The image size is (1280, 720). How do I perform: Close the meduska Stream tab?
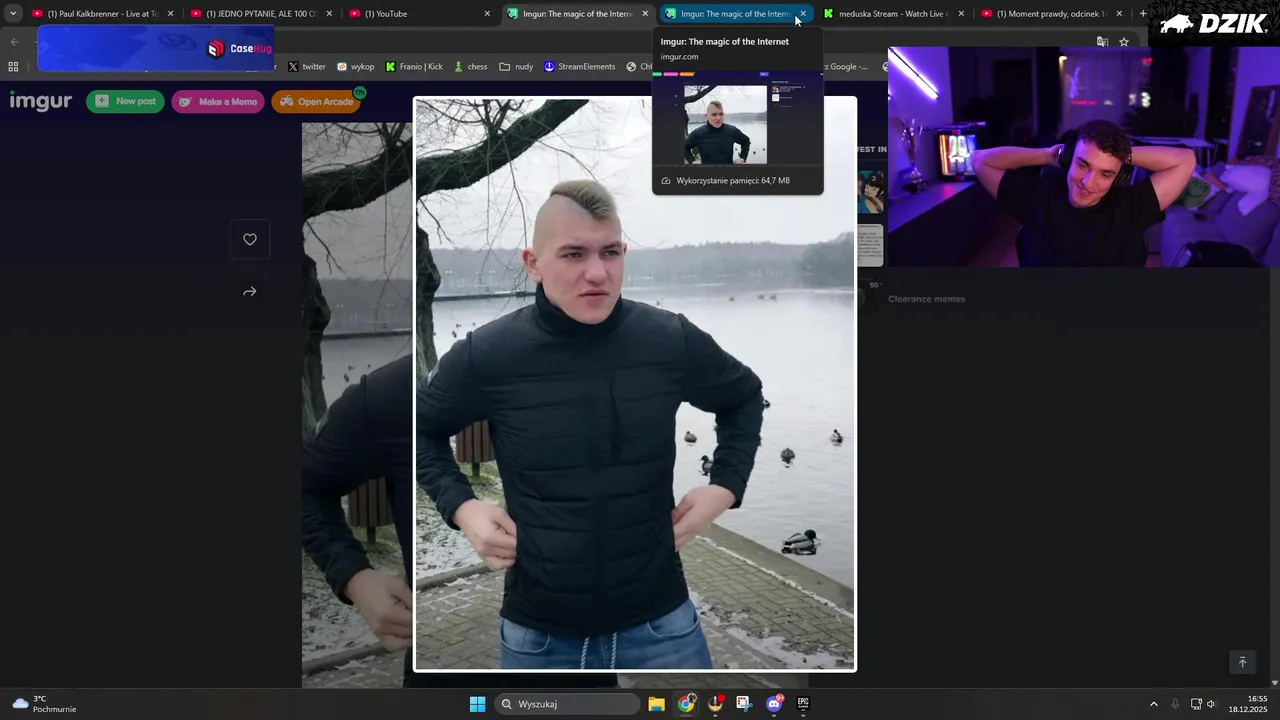(x=961, y=14)
